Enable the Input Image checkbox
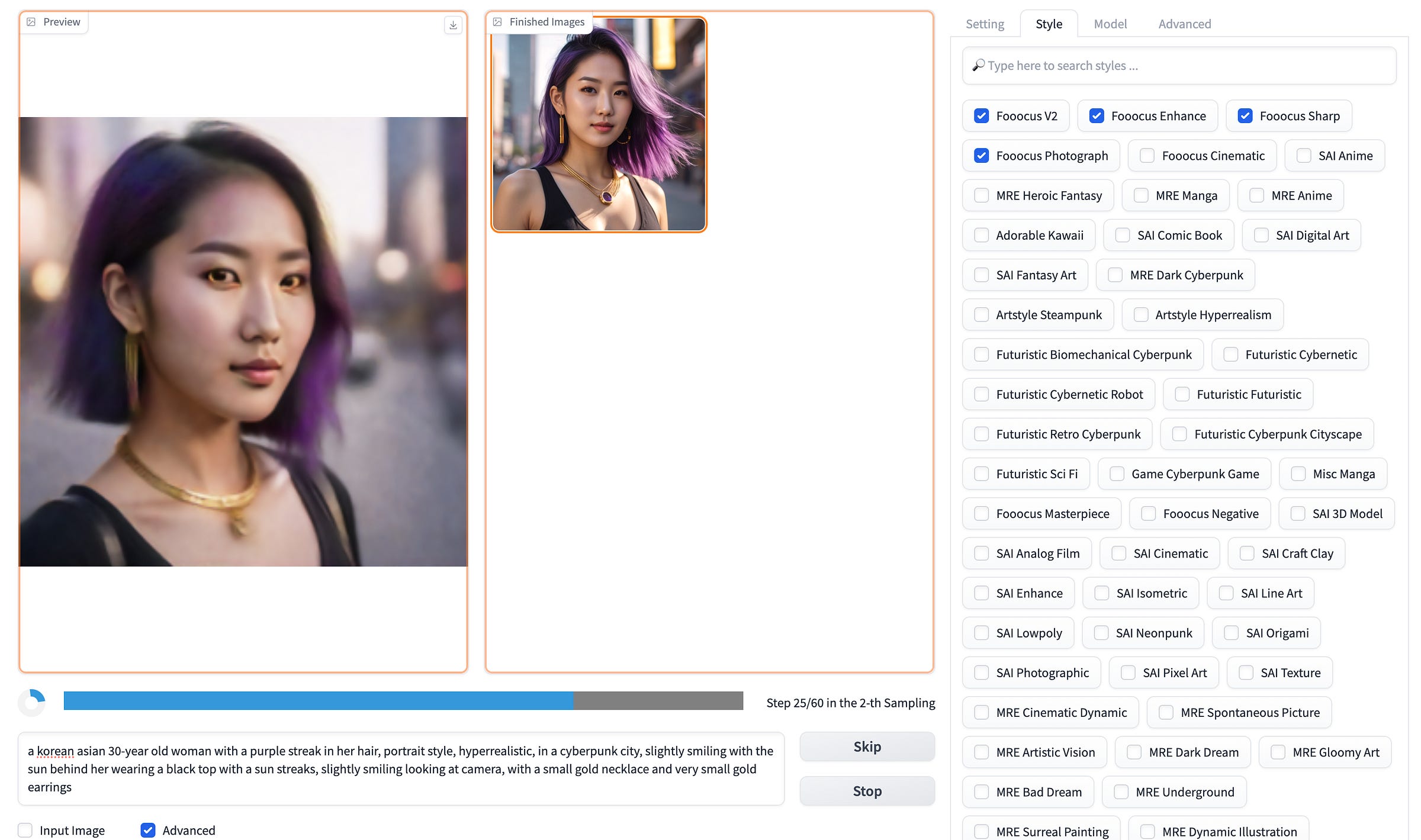Viewport: 1421px width, 840px height. [25, 830]
